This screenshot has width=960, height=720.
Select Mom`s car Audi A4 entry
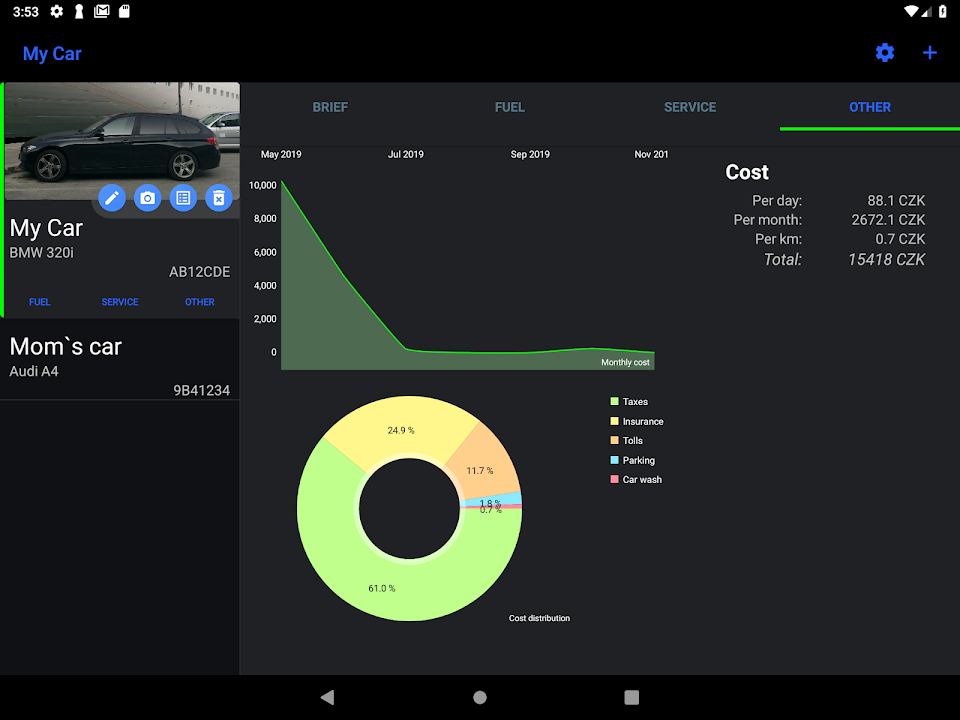point(120,360)
